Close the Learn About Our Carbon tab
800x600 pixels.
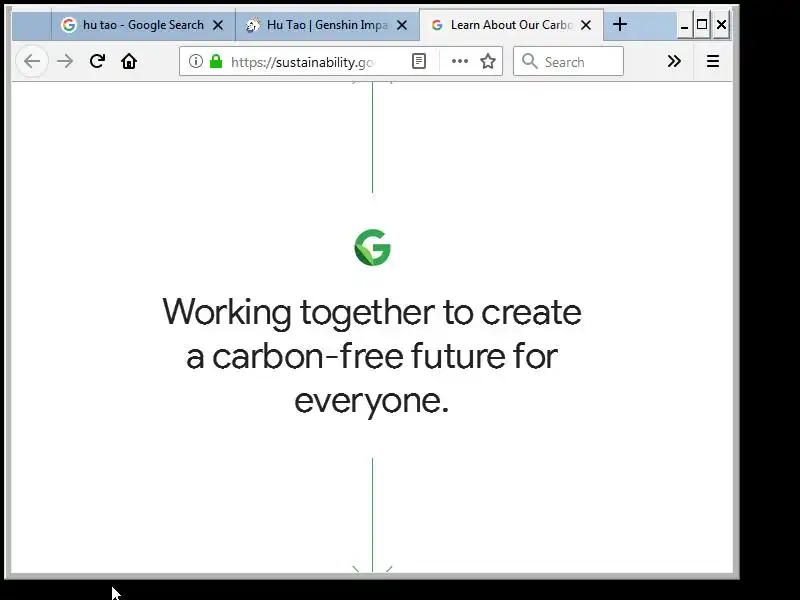586,25
